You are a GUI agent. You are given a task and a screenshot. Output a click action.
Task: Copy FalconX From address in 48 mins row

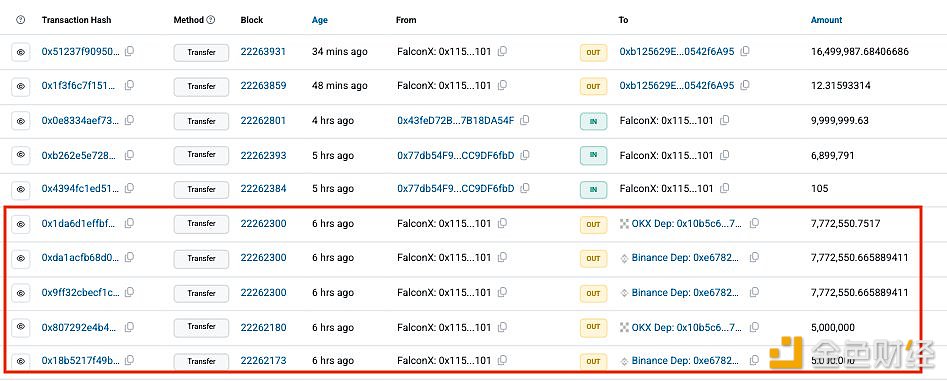pyautogui.click(x=502, y=86)
